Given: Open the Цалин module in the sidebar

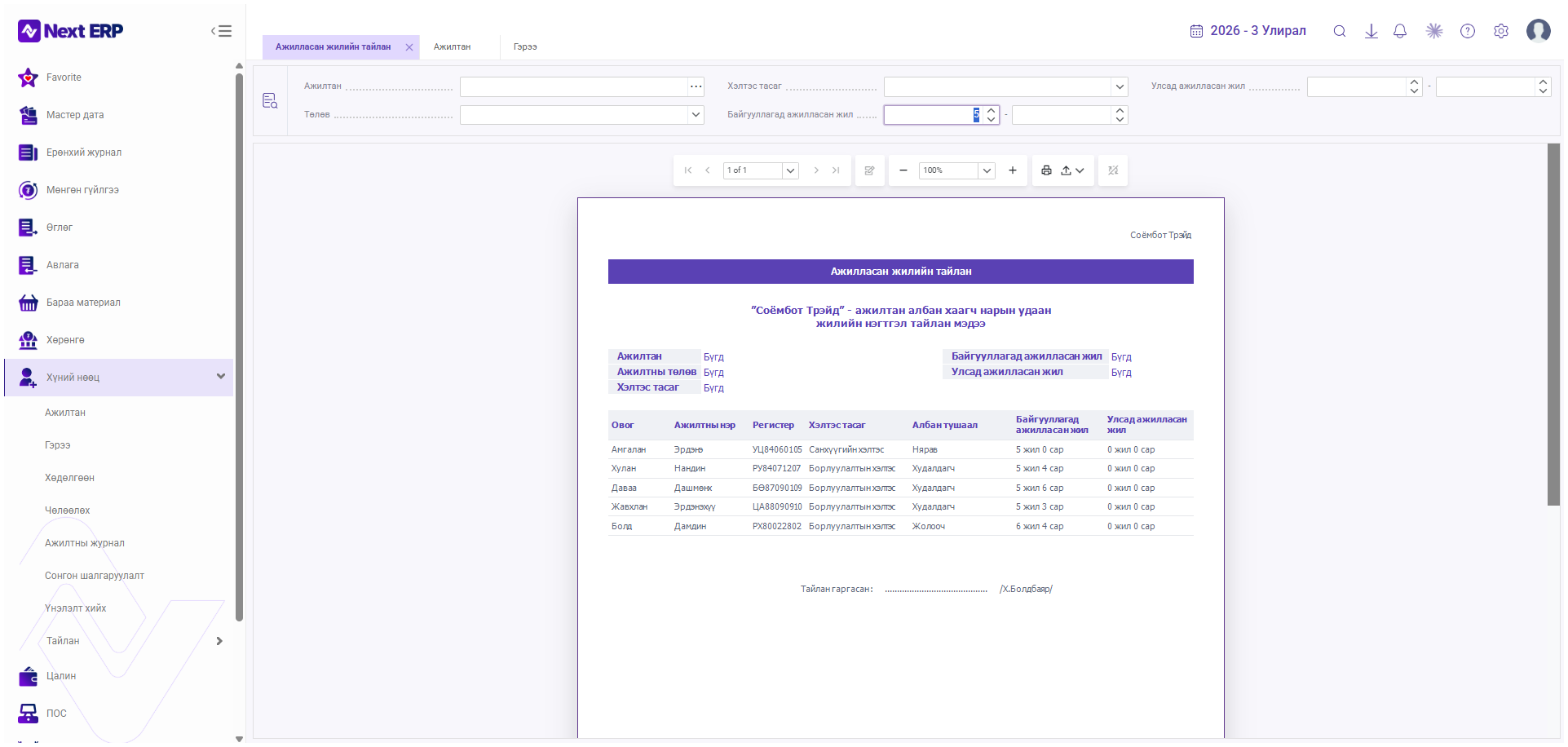Looking at the screenshot, I should (61, 676).
